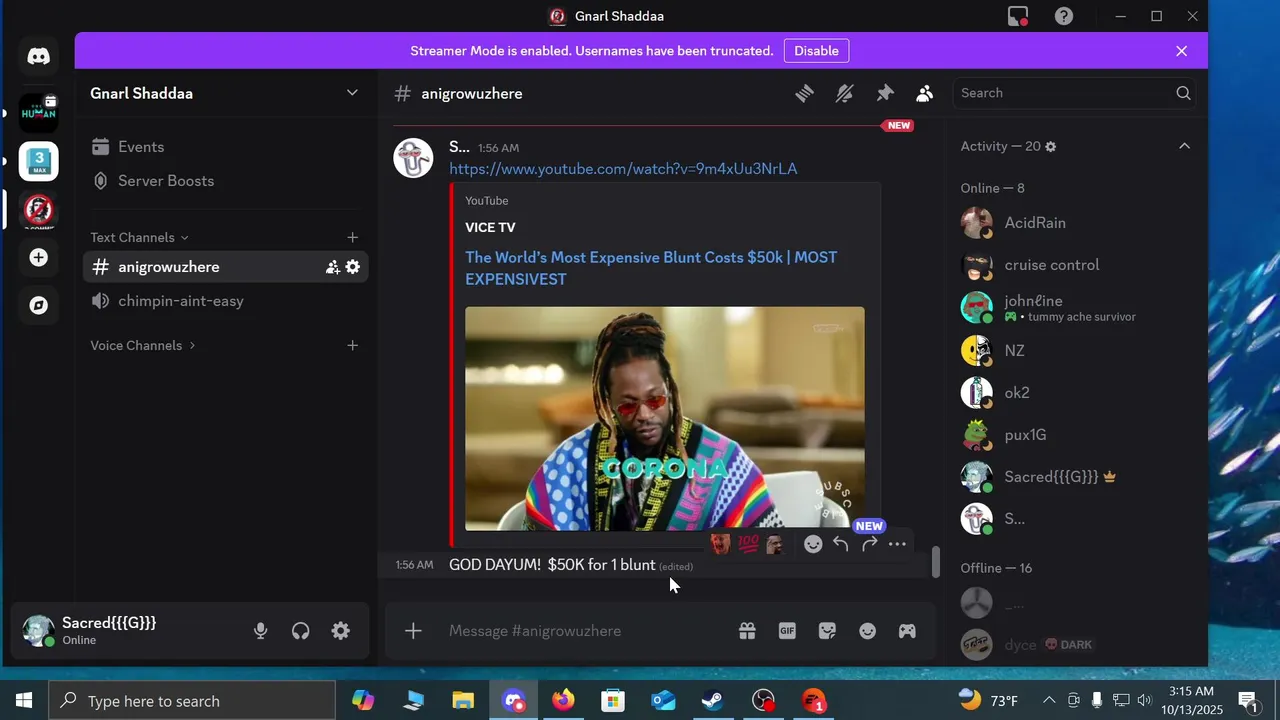Open cruise control member profile
This screenshot has height=720, width=1280.
click(1076, 265)
